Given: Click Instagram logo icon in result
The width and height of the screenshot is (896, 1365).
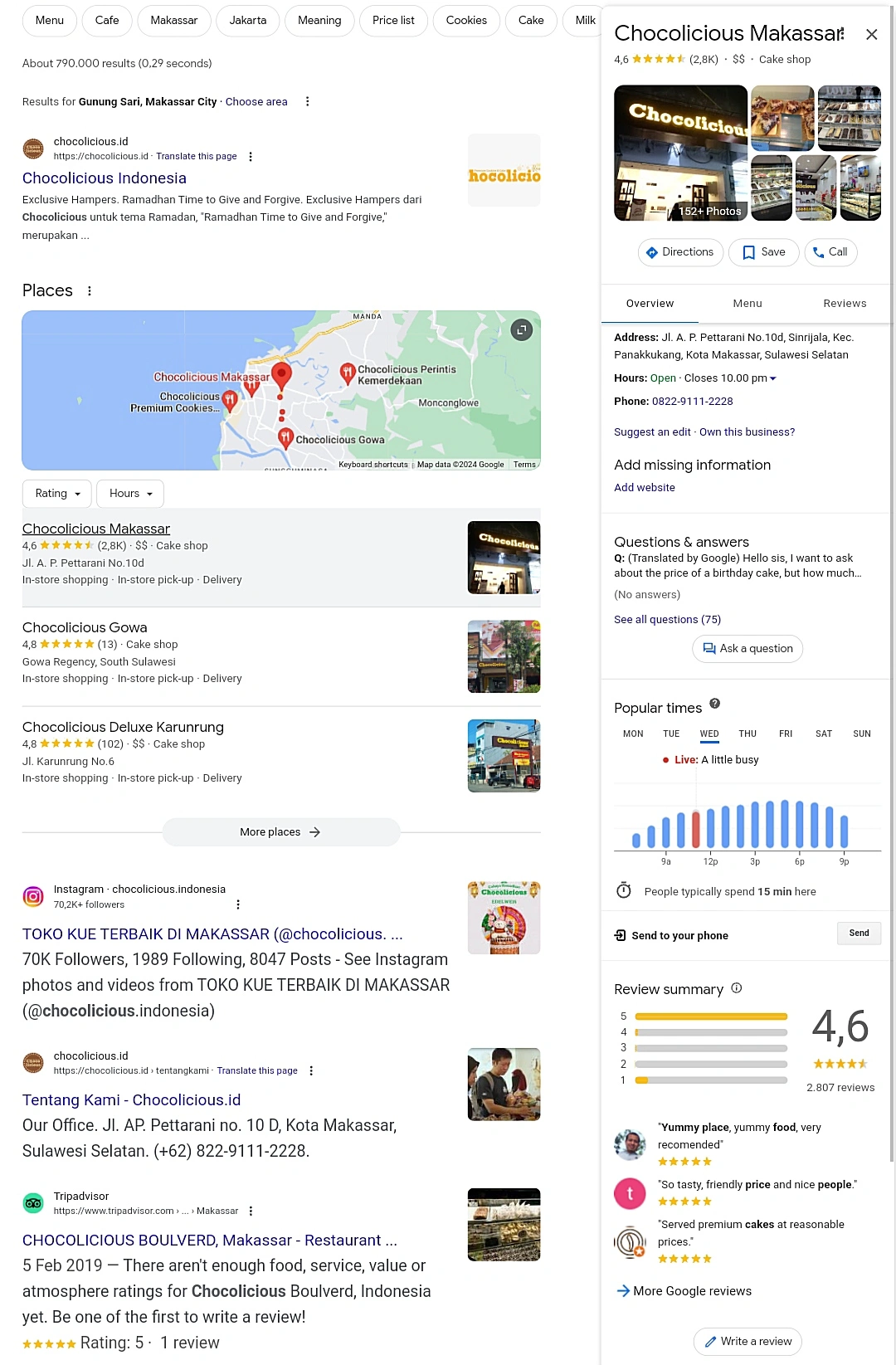Looking at the screenshot, I should tap(33, 896).
